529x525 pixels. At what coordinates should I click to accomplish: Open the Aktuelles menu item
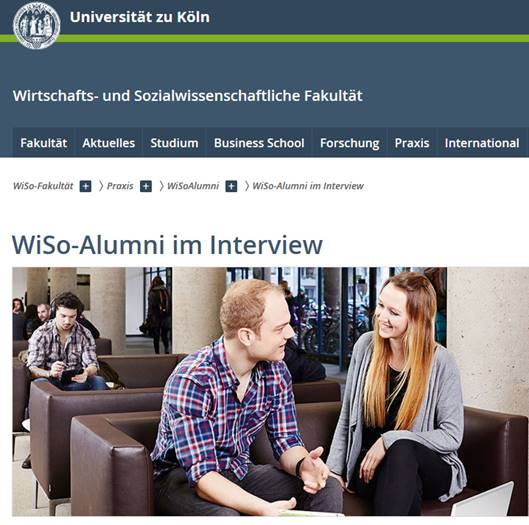[109, 143]
